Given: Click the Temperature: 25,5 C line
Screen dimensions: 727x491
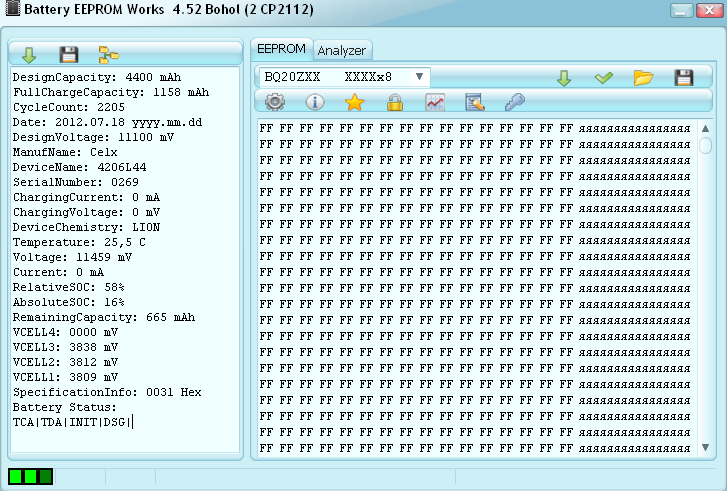Looking at the screenshot, I should tap(79, 242).
